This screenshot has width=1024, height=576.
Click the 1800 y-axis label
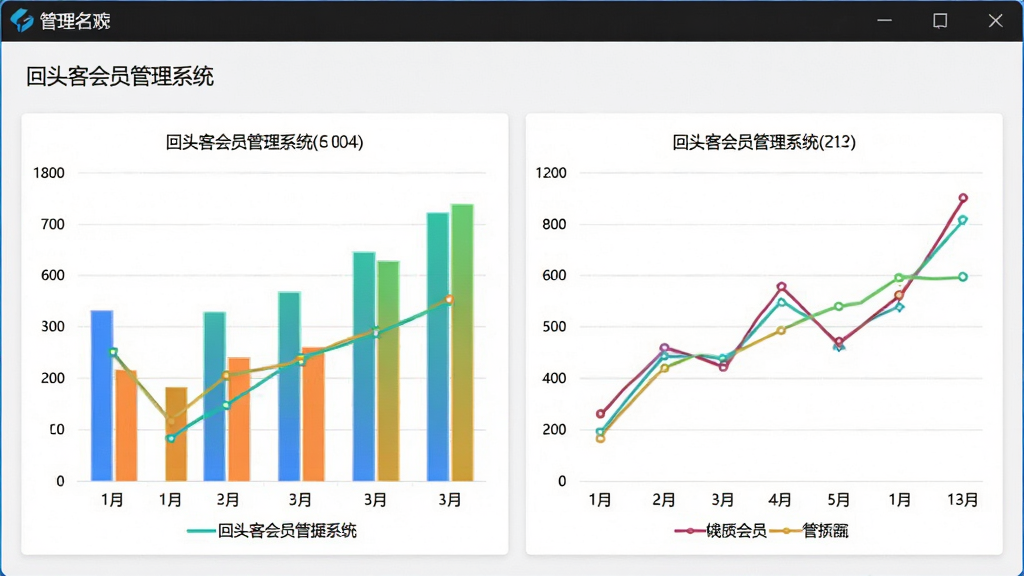coord(49,173)
